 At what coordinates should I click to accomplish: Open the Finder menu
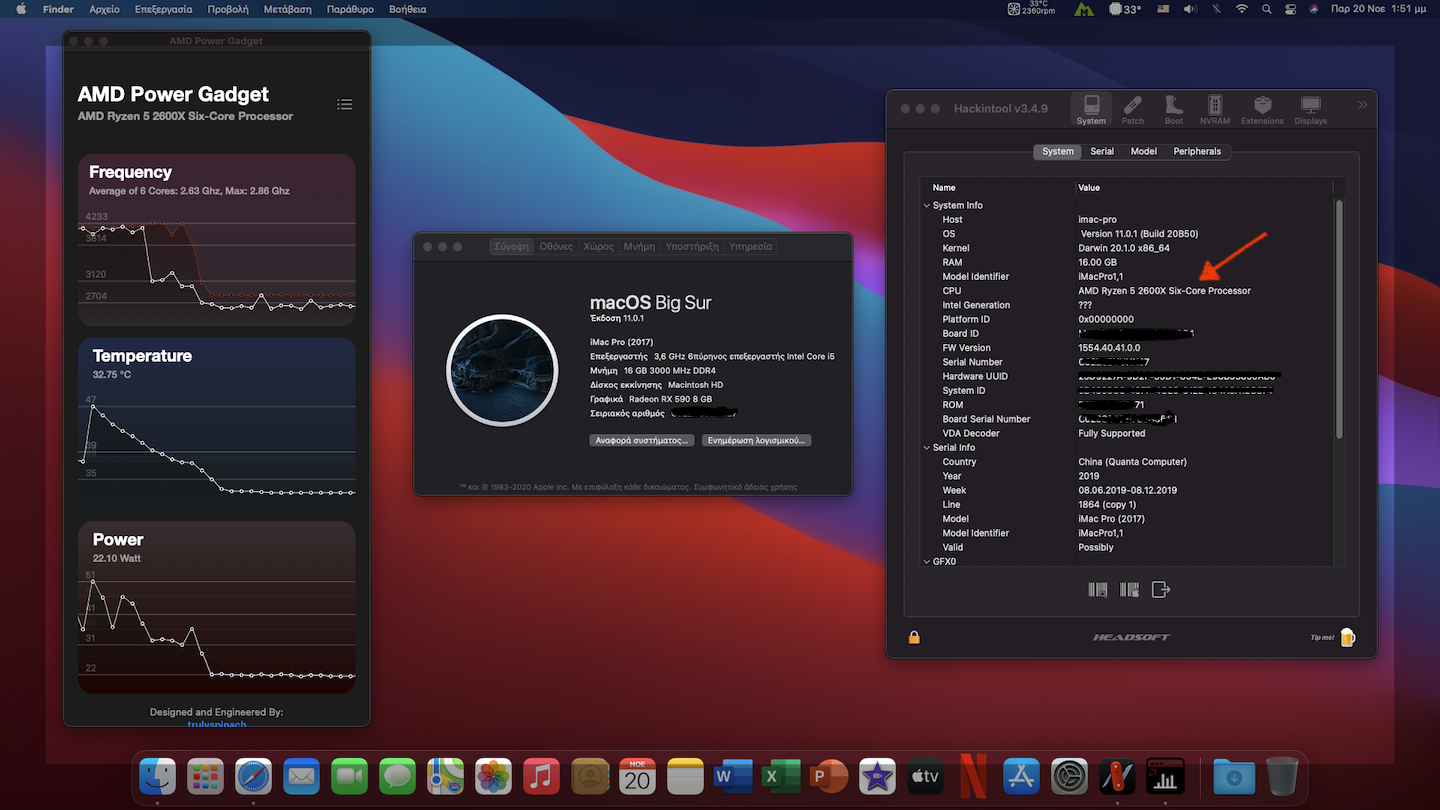click(58, 9)
